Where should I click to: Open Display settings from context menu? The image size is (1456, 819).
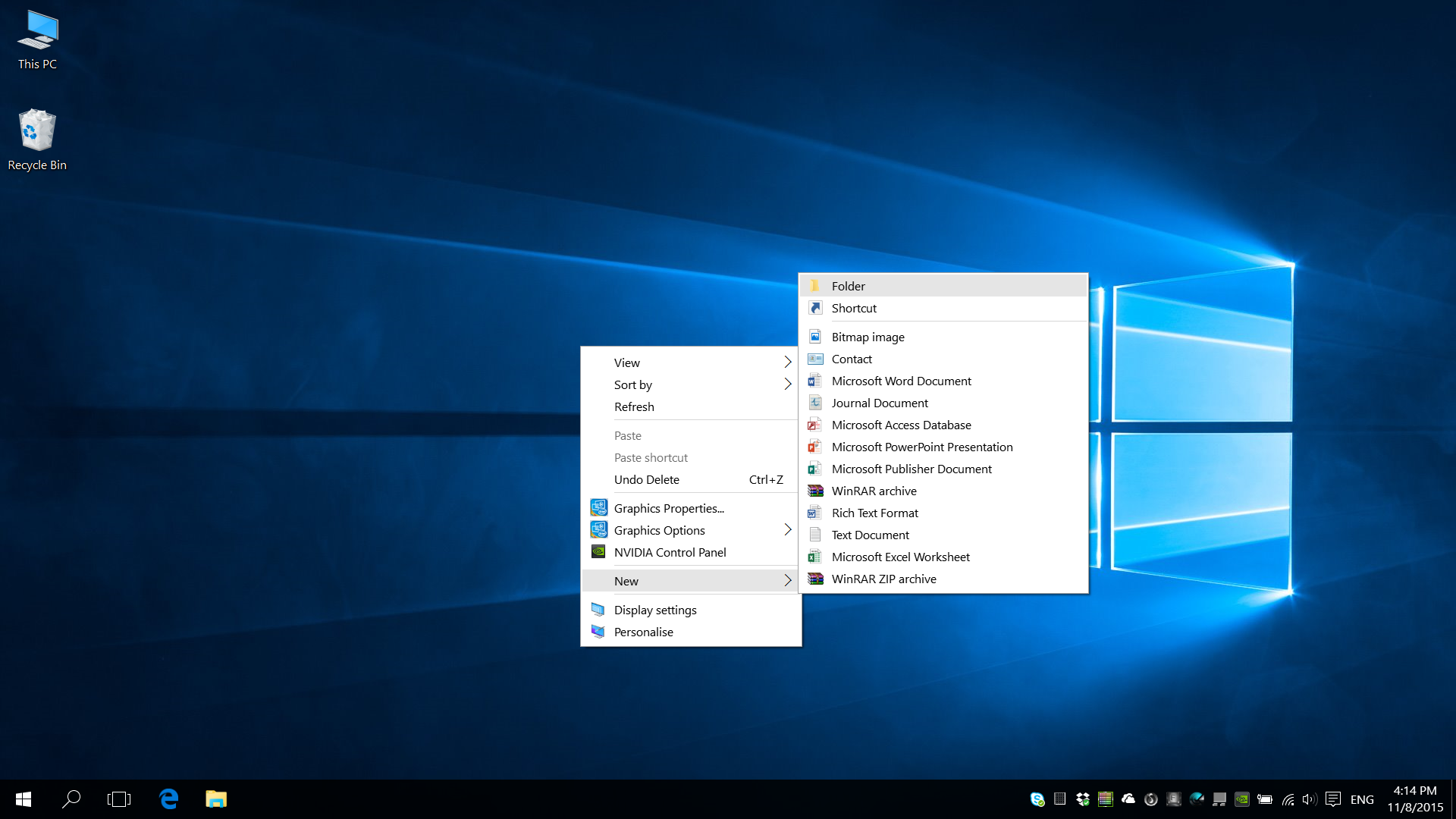(x=690, y=610)
